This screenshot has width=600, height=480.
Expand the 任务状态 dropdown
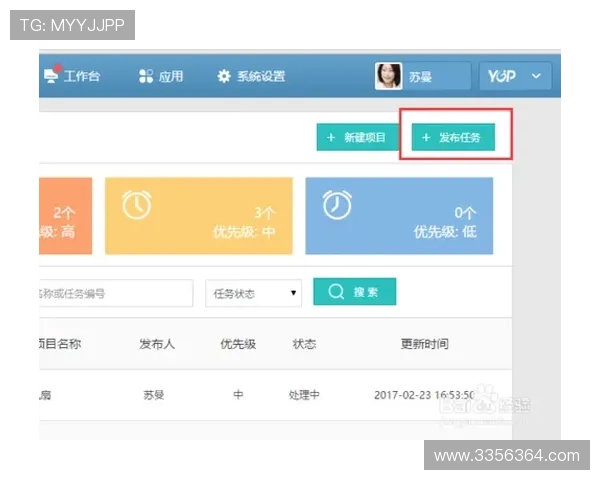click(253, 293)
